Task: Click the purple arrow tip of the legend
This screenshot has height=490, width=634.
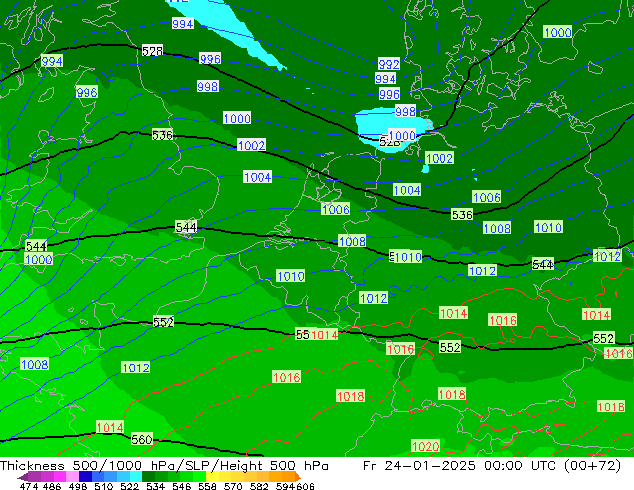Action: [22, 477]
